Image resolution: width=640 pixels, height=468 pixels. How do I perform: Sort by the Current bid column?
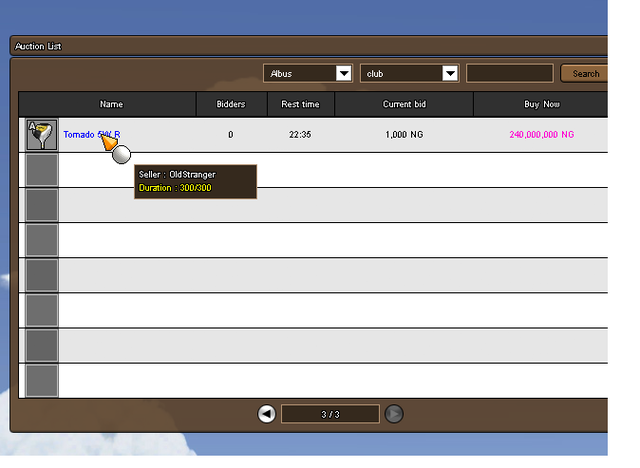pyautogui.click(x=403, y=104)
